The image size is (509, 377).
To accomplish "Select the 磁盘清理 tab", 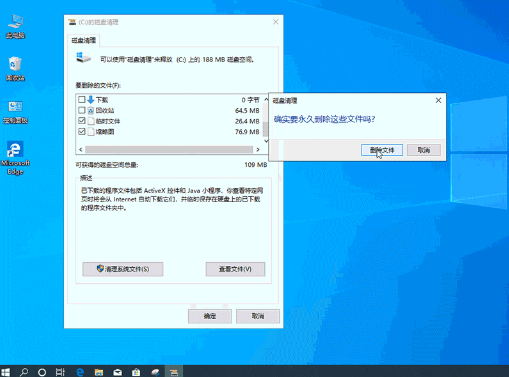I will [x=84, y=40].
